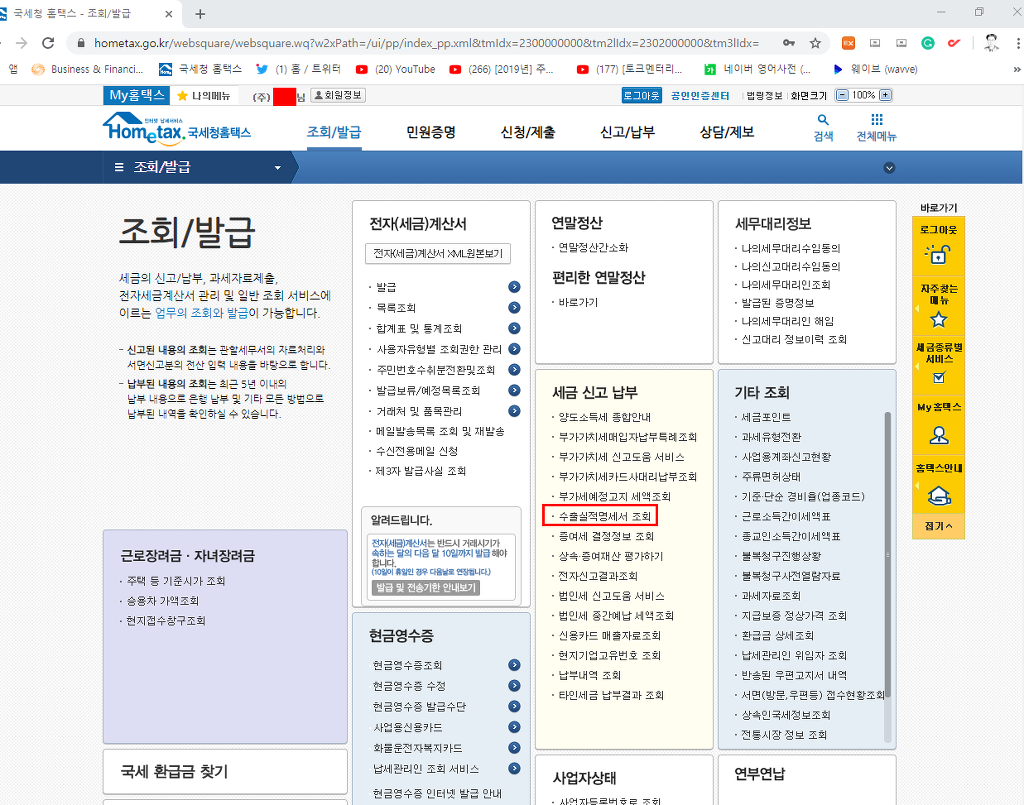Collapse the shortcut sidebar with 접기
The image size is (1024, 805).
tap(938, 526)
